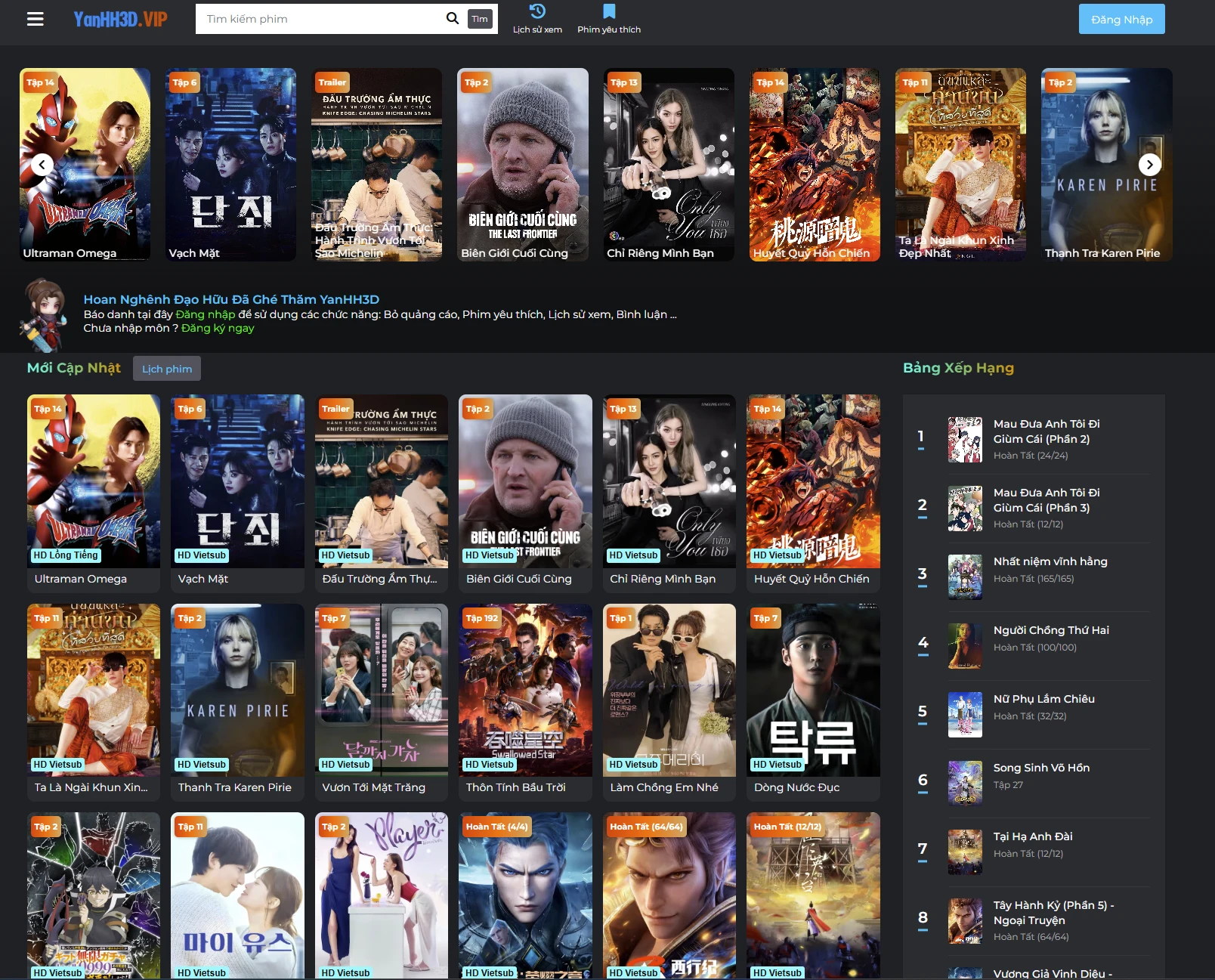Click the Đăng ký ngay link
Viewport: 1215px width, 980px height.
[218, 328]
